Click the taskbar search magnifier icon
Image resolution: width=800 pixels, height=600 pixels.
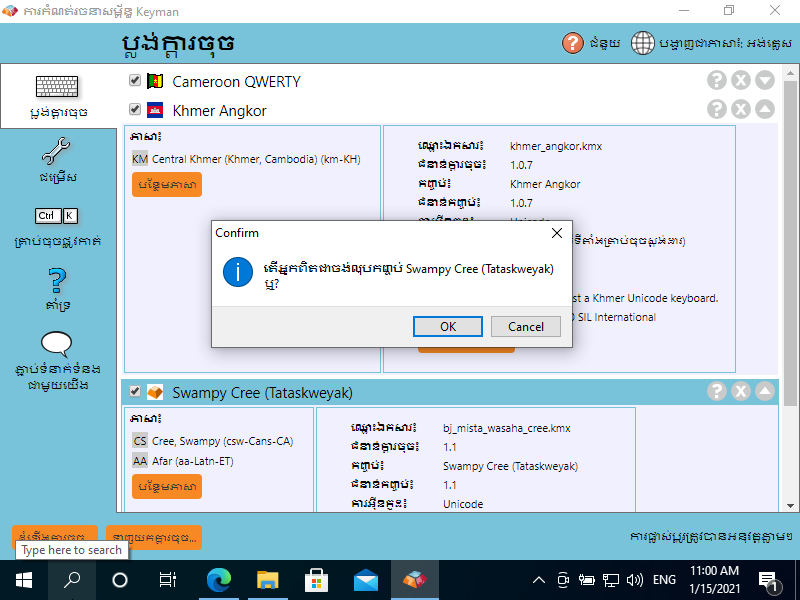click(x=71, y=580)
